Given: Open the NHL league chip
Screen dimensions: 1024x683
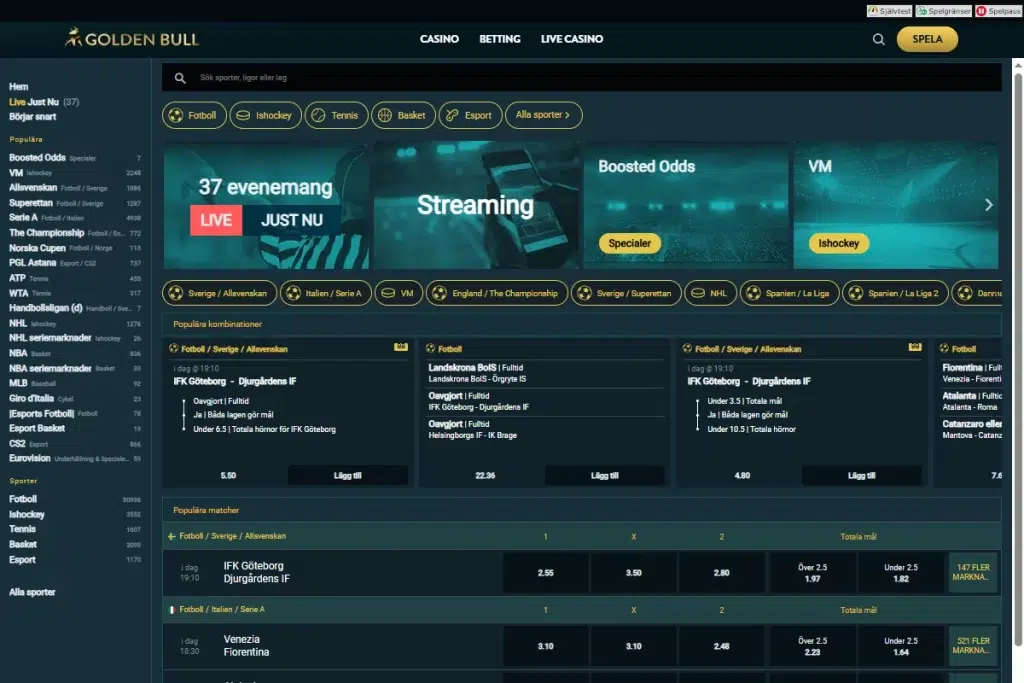Looking at the screenshot, I should 711,293.
